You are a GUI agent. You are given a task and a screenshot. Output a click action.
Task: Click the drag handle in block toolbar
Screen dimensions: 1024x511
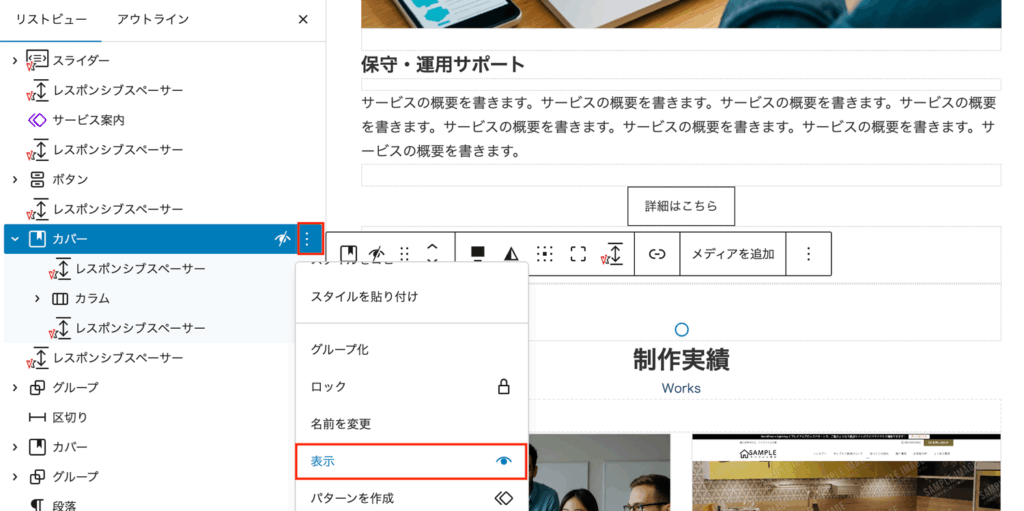pyautogui.click(x=405, y=254)
